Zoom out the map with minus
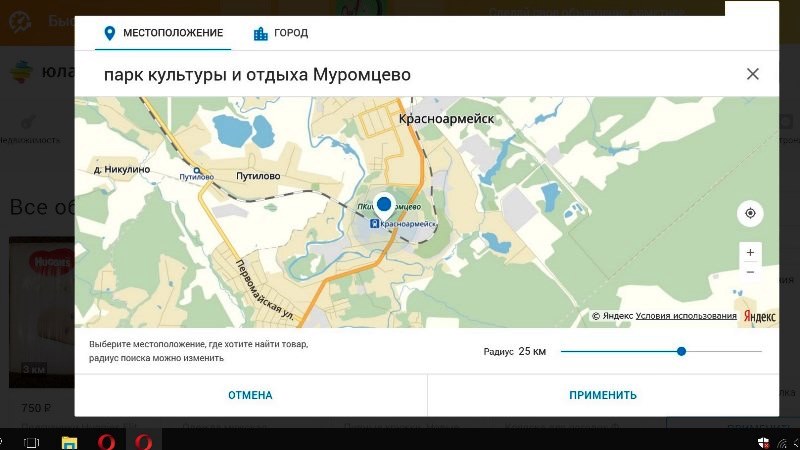 tap(750, 272)
